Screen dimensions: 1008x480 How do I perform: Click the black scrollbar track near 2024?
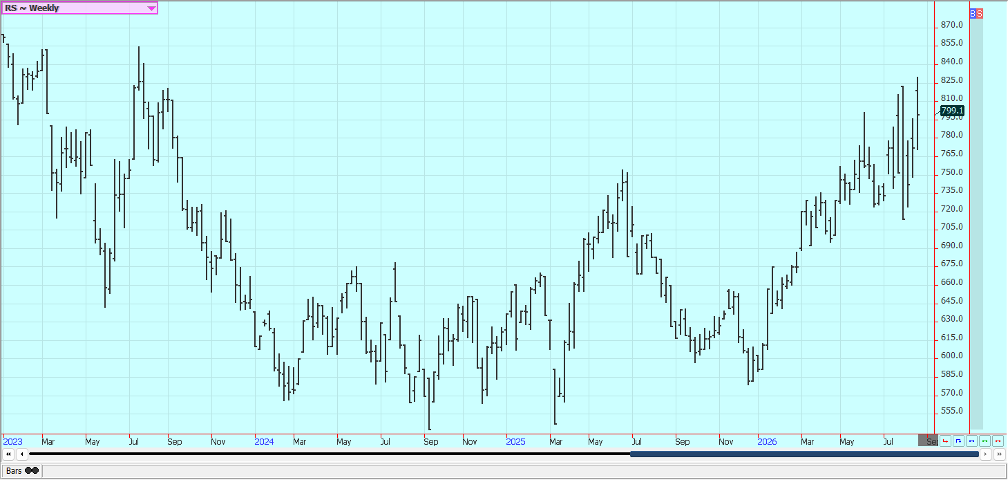tap(264, 454)
